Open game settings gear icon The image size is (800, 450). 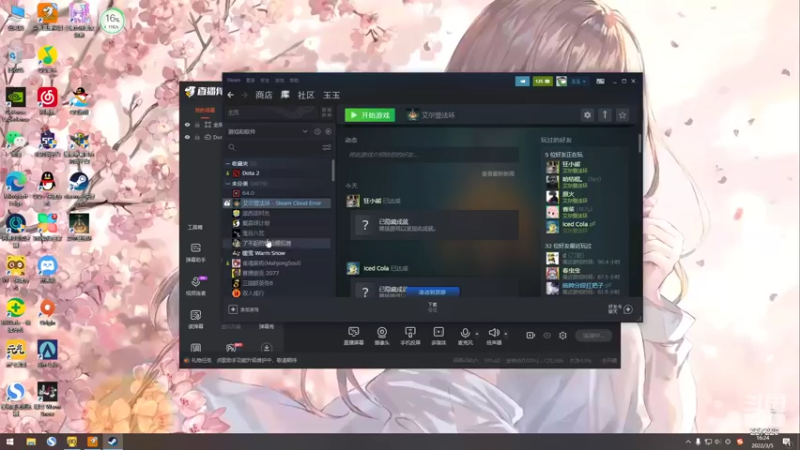(x=587, y=115)
